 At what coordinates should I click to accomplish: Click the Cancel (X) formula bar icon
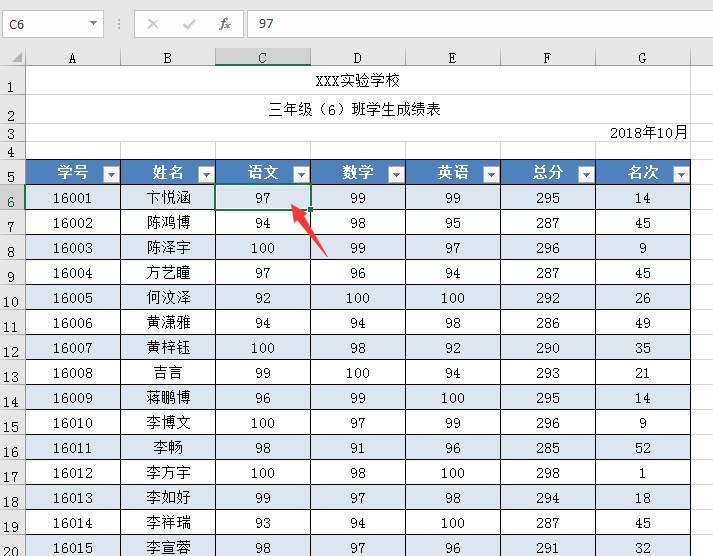pos(153,24)
